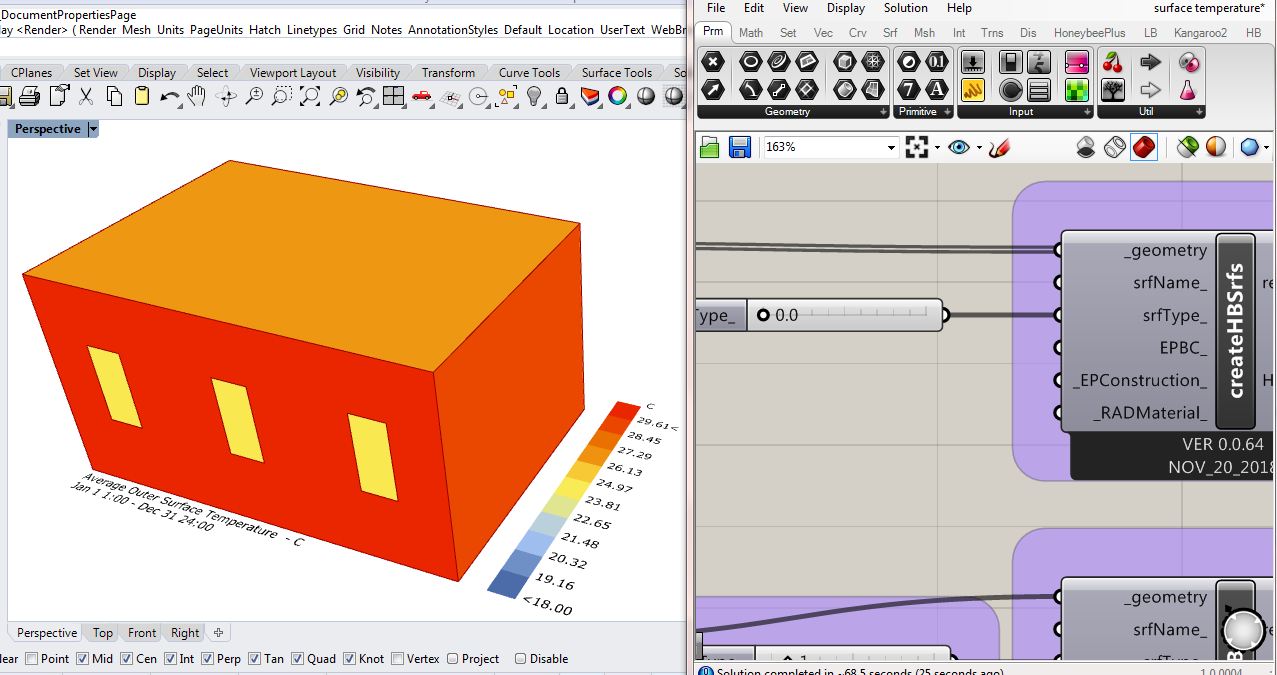Click the Print icon in Rhino toolbar
The image size is (1277, 675).
click(x=29, y=97)
